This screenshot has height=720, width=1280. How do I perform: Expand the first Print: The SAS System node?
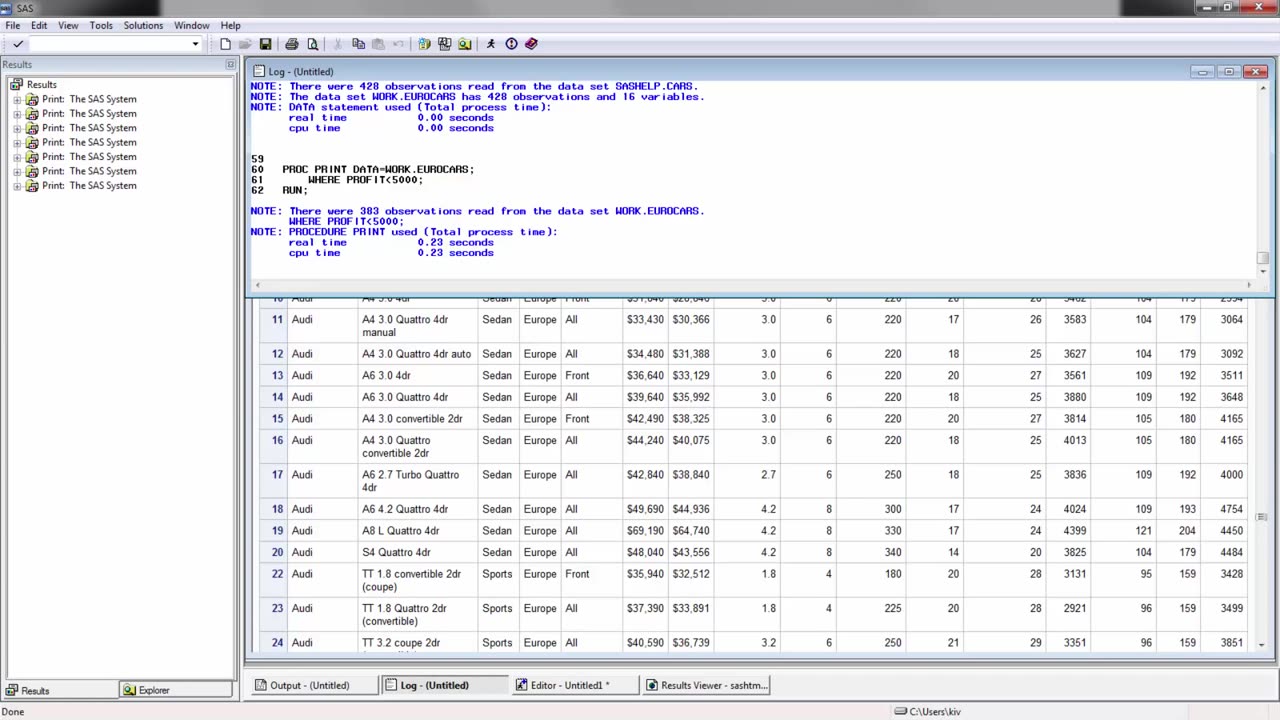[x=17, y=99]
